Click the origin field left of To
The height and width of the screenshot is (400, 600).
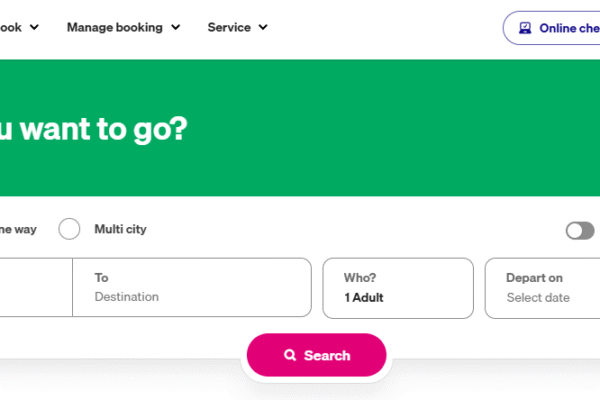point(35,288)
